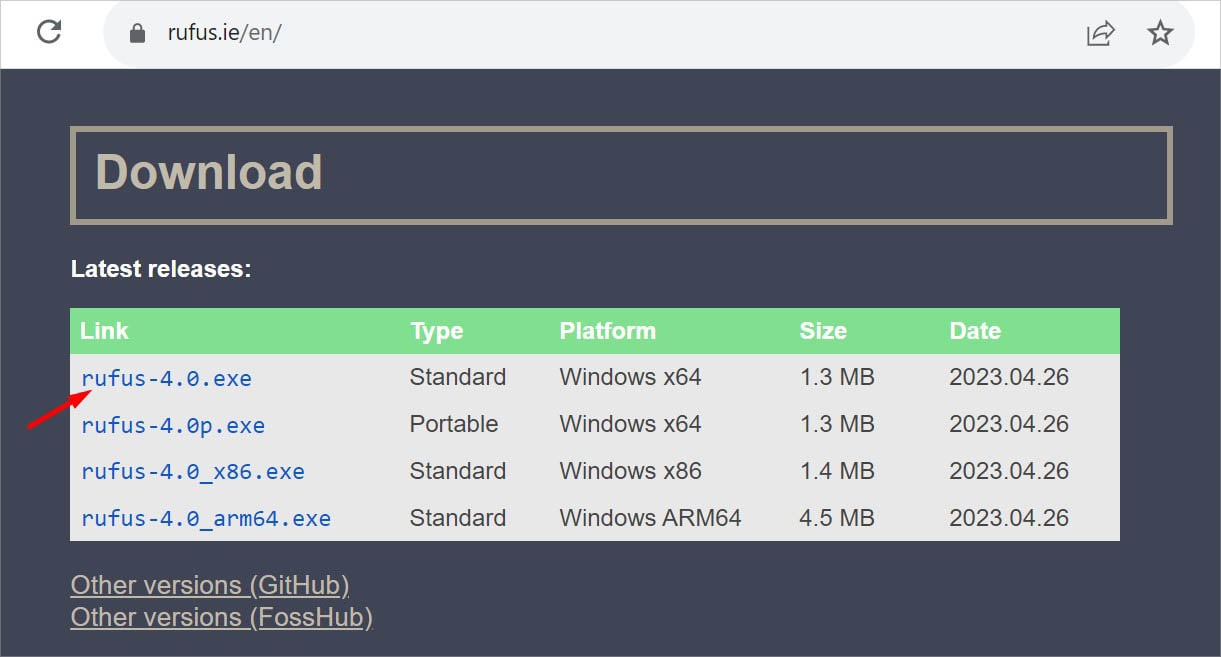Viewport: 1221px width, 657px height.
Task: Click the Link column header
Action: [105, 331]
